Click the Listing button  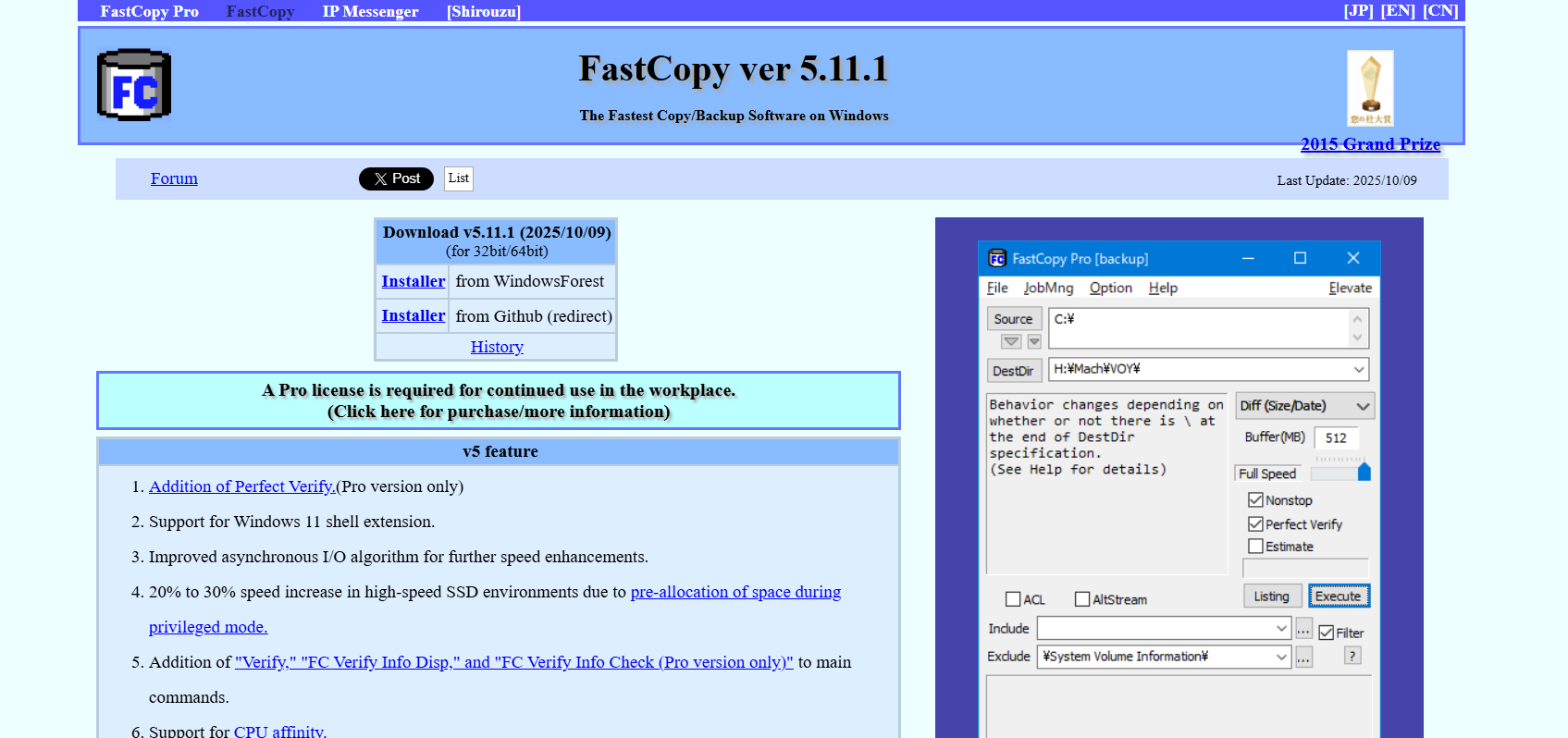(1272, 597)
